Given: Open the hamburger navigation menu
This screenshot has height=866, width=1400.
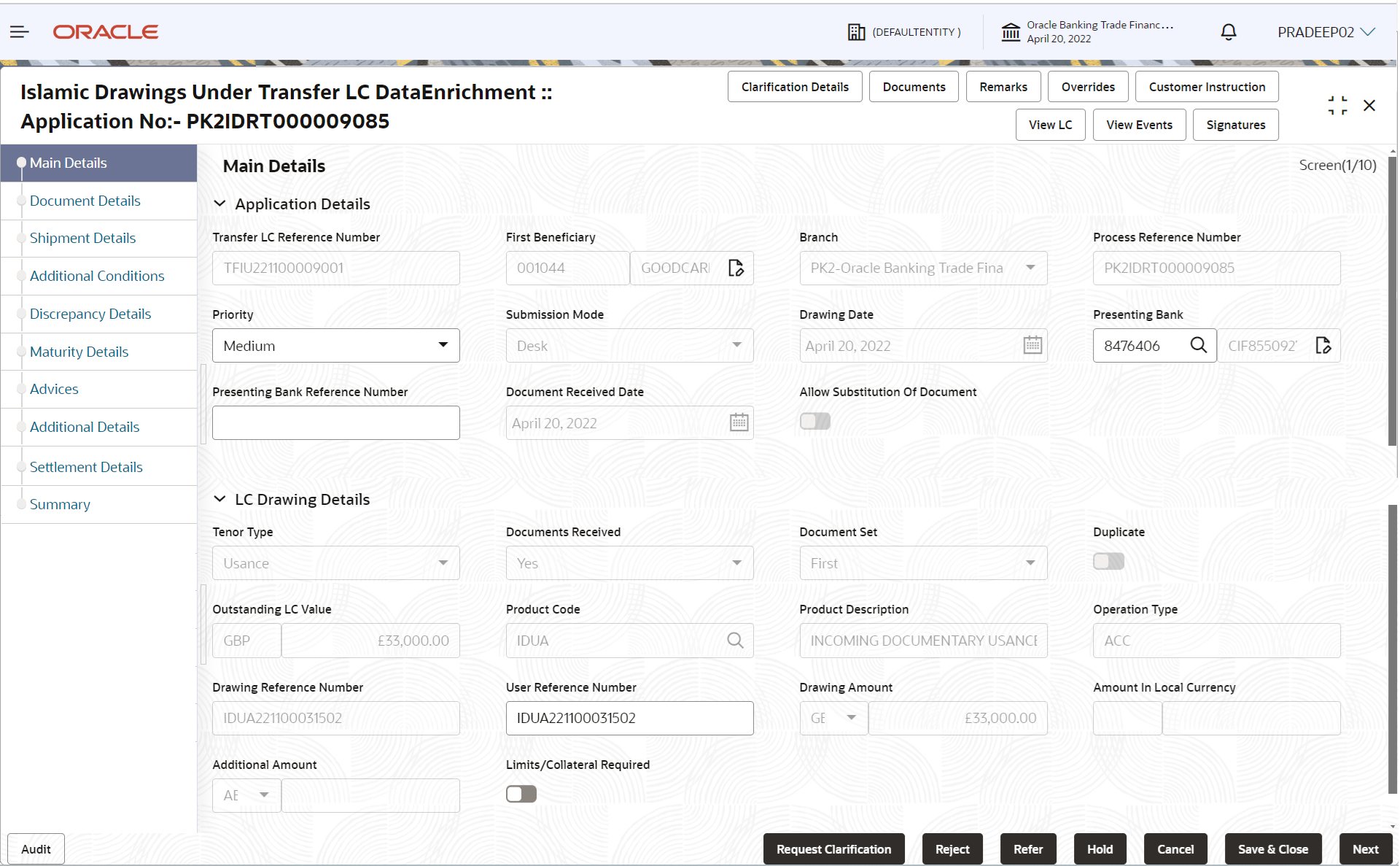Looking at the screenshot, I should tap(20, 31).
